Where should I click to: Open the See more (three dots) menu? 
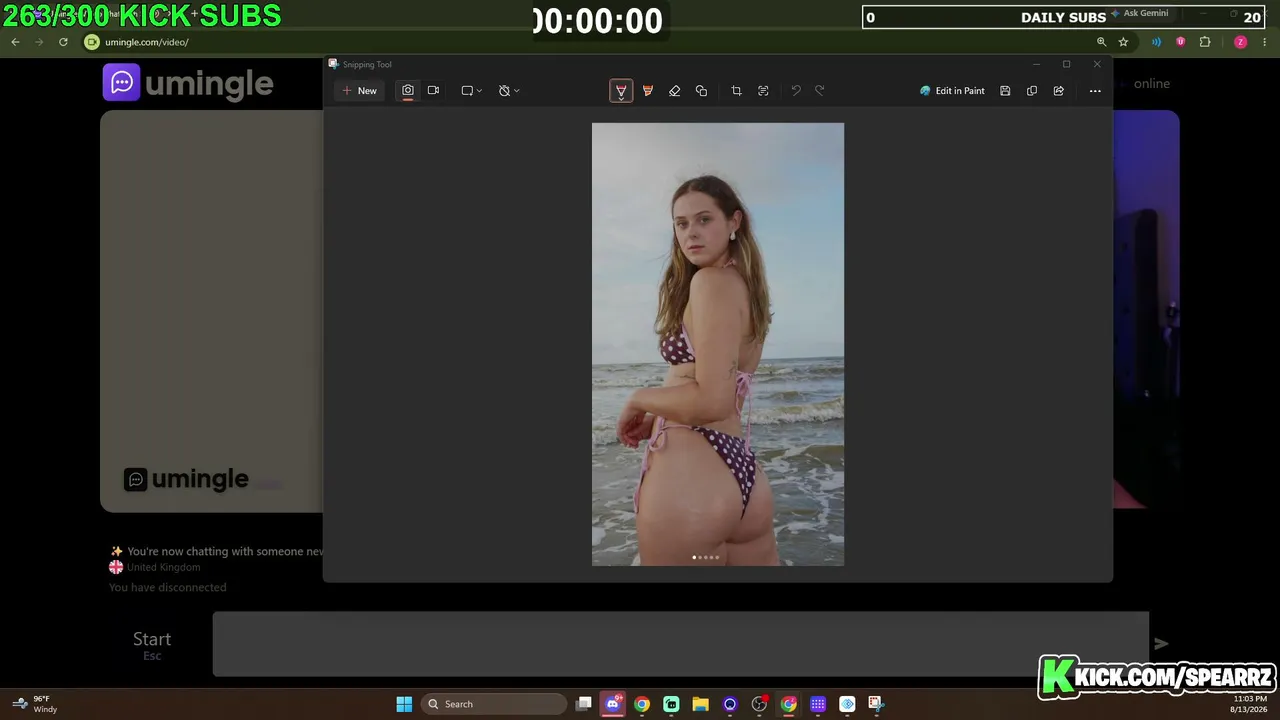click(x=1095, y=91)
